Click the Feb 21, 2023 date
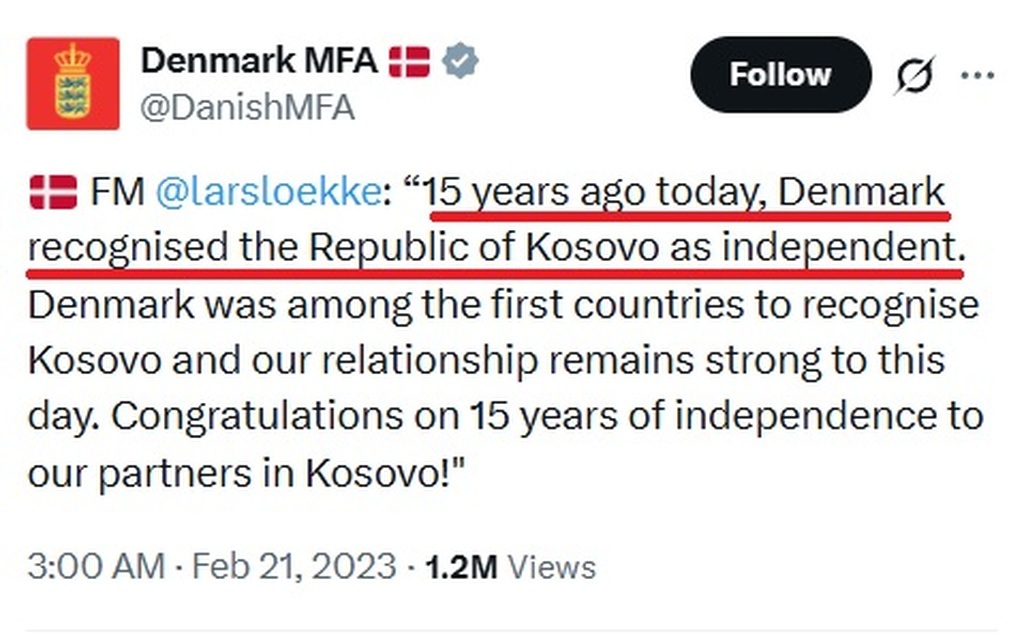The height and width of the screenshot is (634, 1024). (294, 567)
